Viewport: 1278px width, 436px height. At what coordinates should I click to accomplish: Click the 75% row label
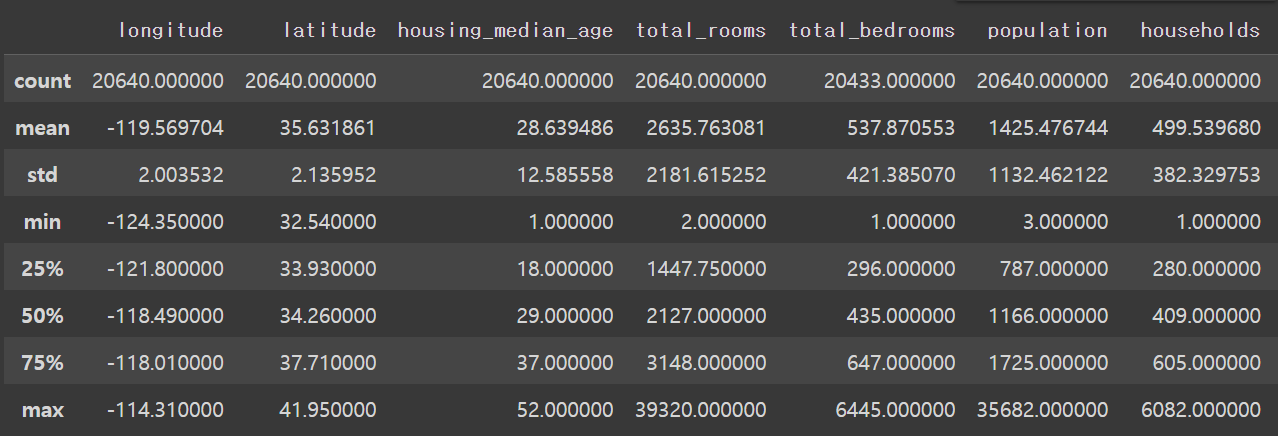coord(43,363)
